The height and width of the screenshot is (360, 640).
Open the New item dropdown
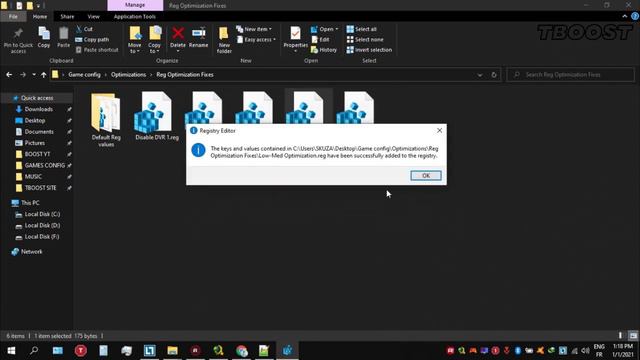254,29
